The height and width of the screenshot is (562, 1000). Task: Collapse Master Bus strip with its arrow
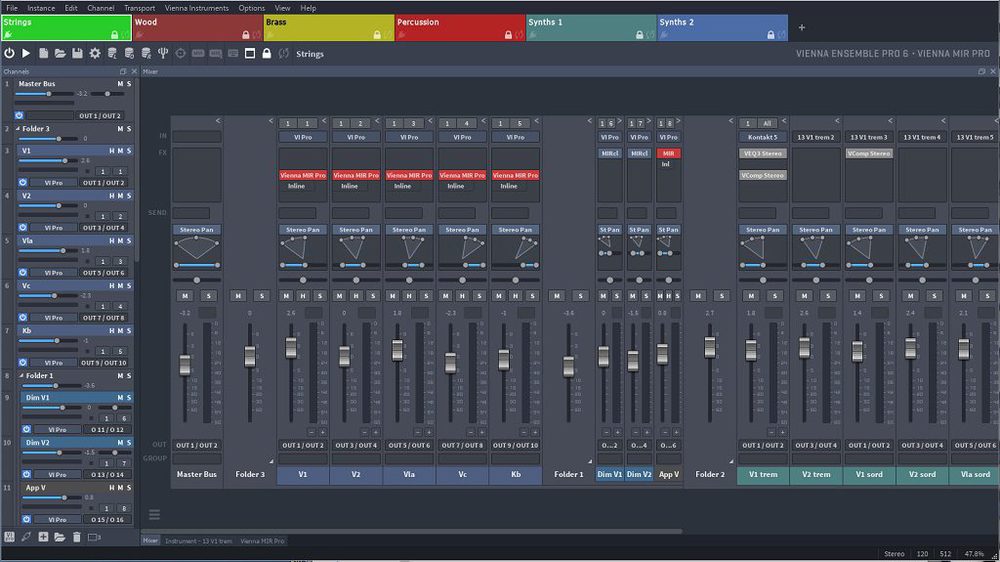click(x=217, y=121)
